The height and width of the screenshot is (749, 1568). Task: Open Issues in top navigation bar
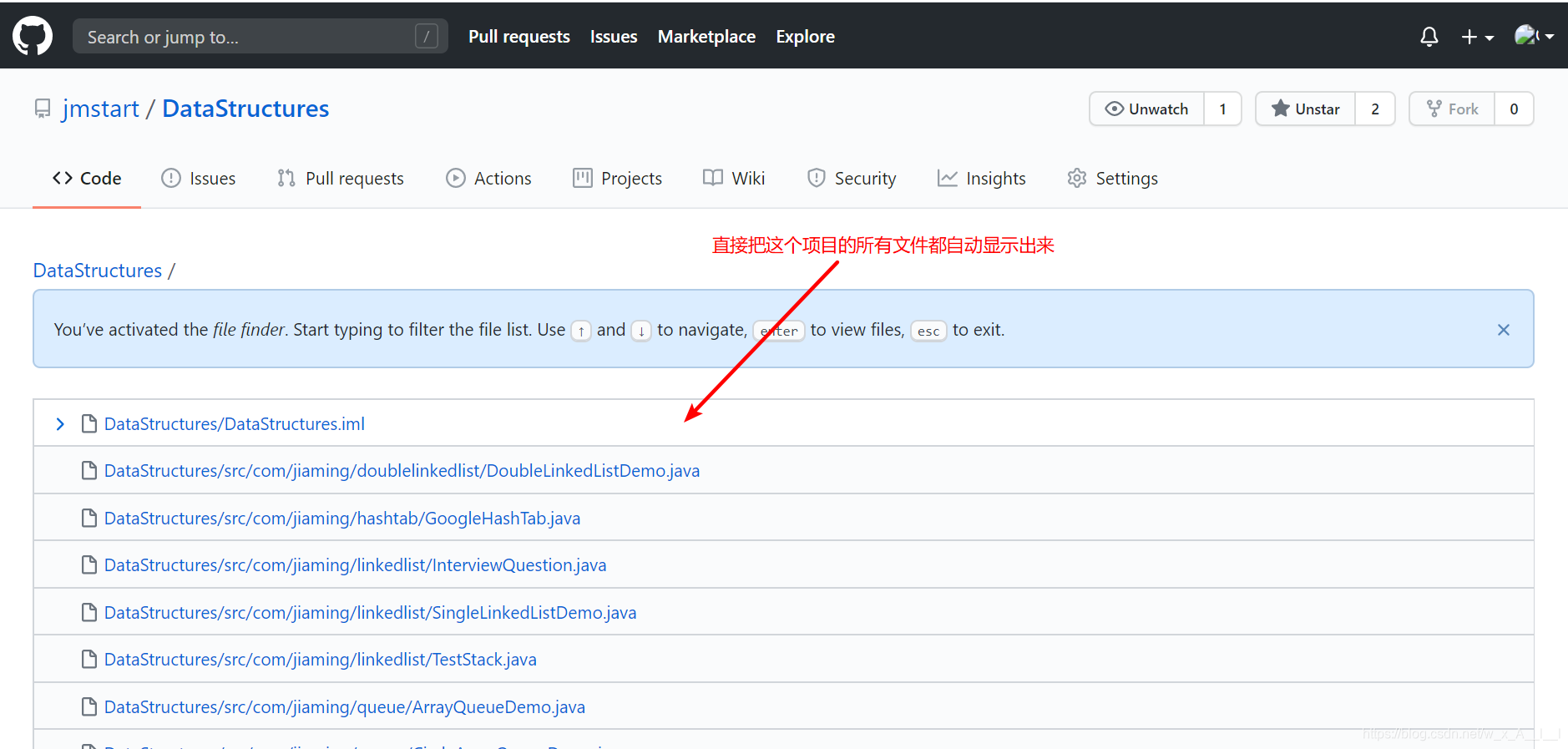pyautogui.click(x=614, y=37)
